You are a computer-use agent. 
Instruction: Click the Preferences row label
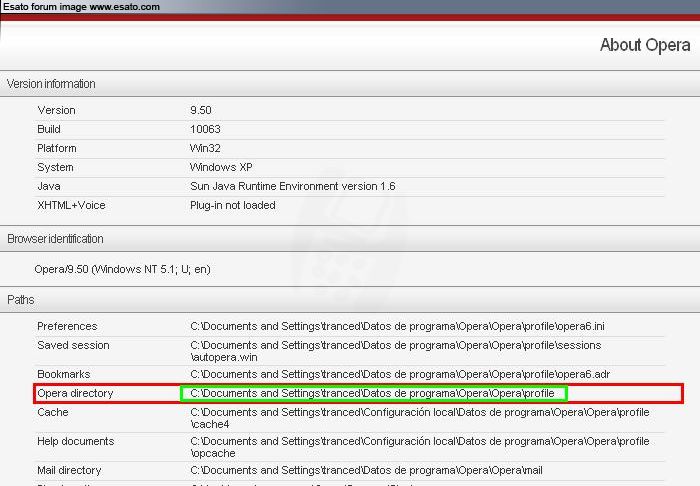tap(67, 326)
